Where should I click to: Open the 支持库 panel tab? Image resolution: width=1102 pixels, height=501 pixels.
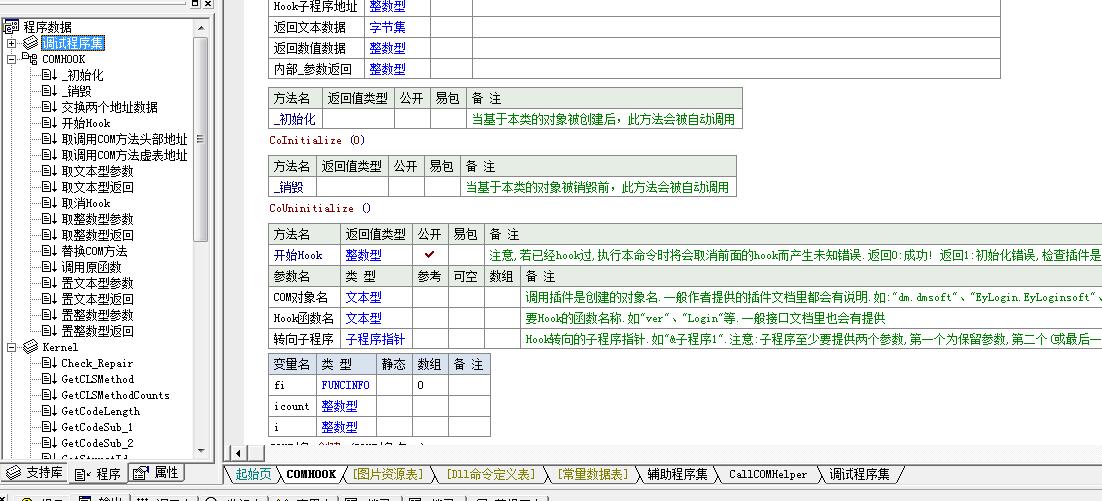[35, 473]
